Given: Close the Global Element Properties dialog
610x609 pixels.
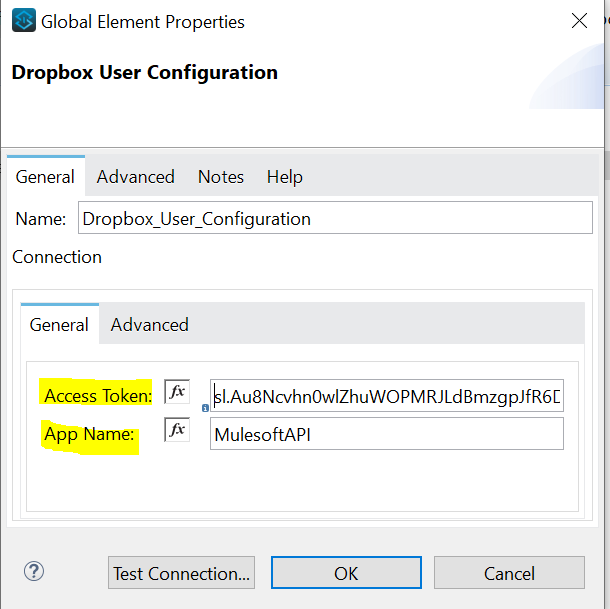Looking at the screenshot, I should click(579, 21).
